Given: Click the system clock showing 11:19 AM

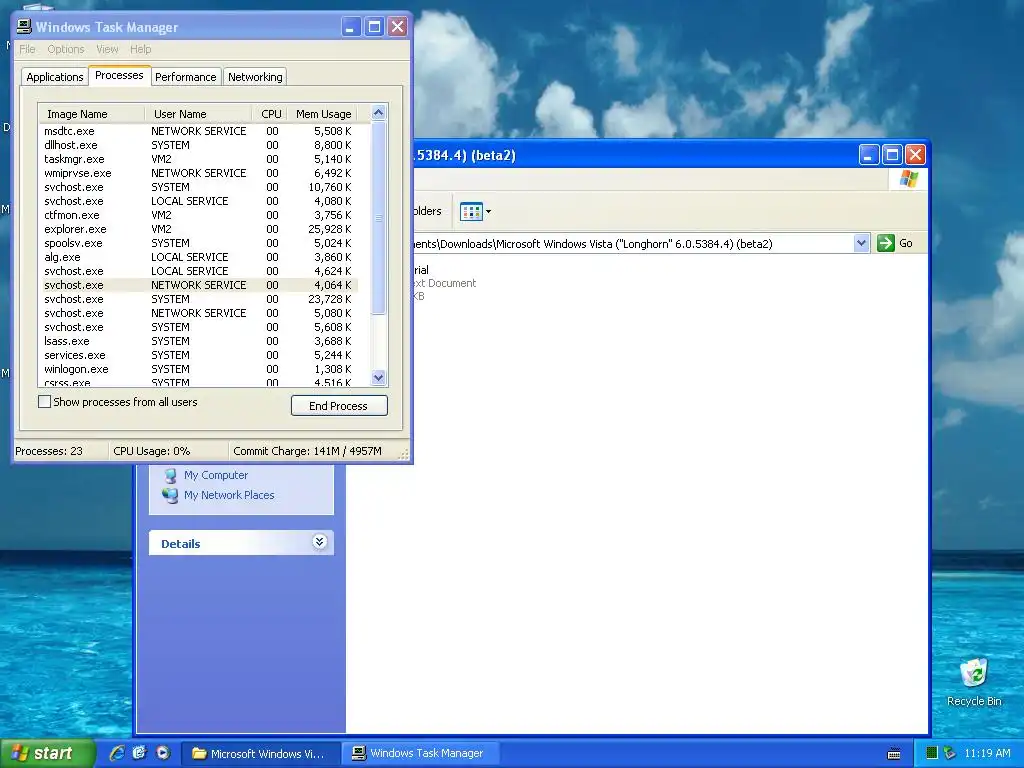Looking at the screenshot, I should pos(987,753).
